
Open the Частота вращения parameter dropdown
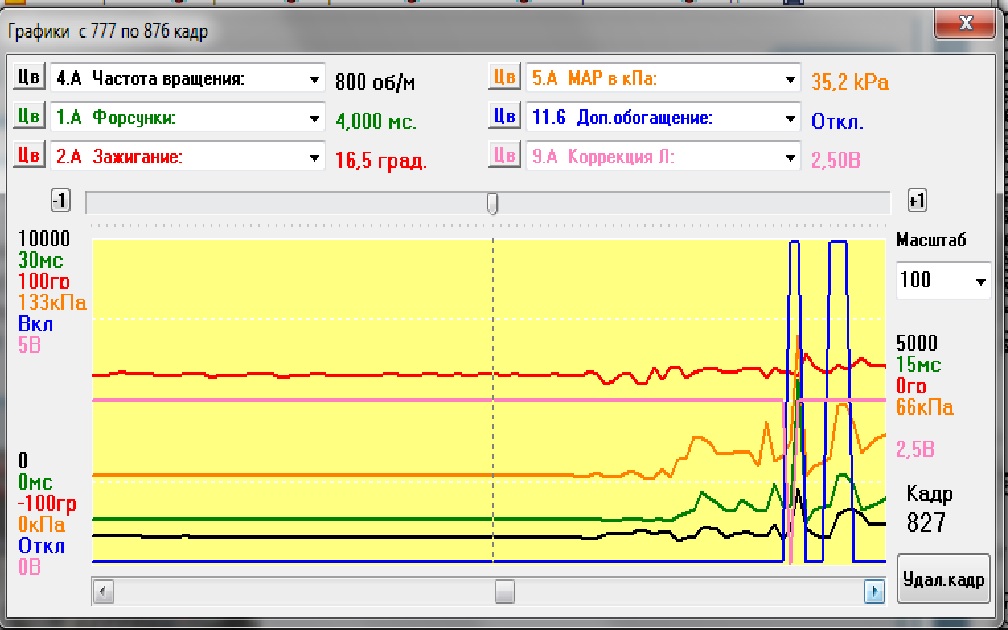pos(315,79)
